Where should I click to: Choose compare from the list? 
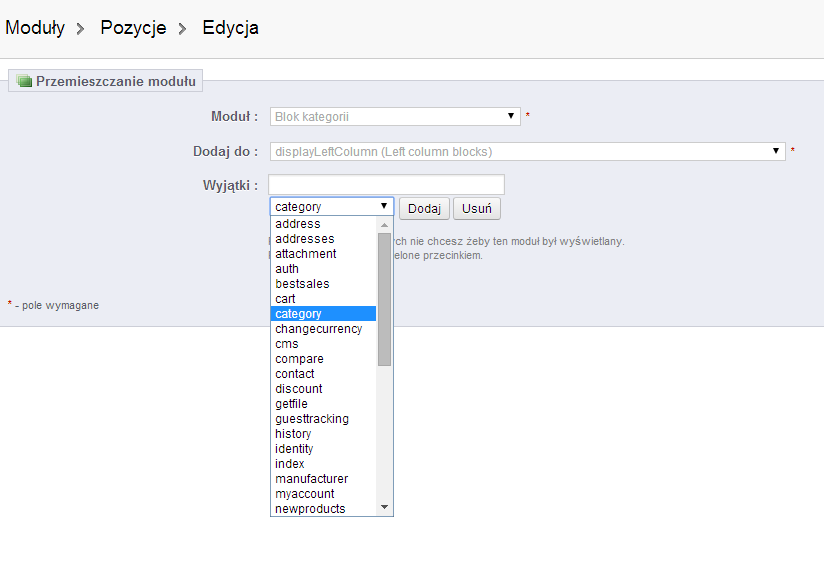(x=324, y=359)
